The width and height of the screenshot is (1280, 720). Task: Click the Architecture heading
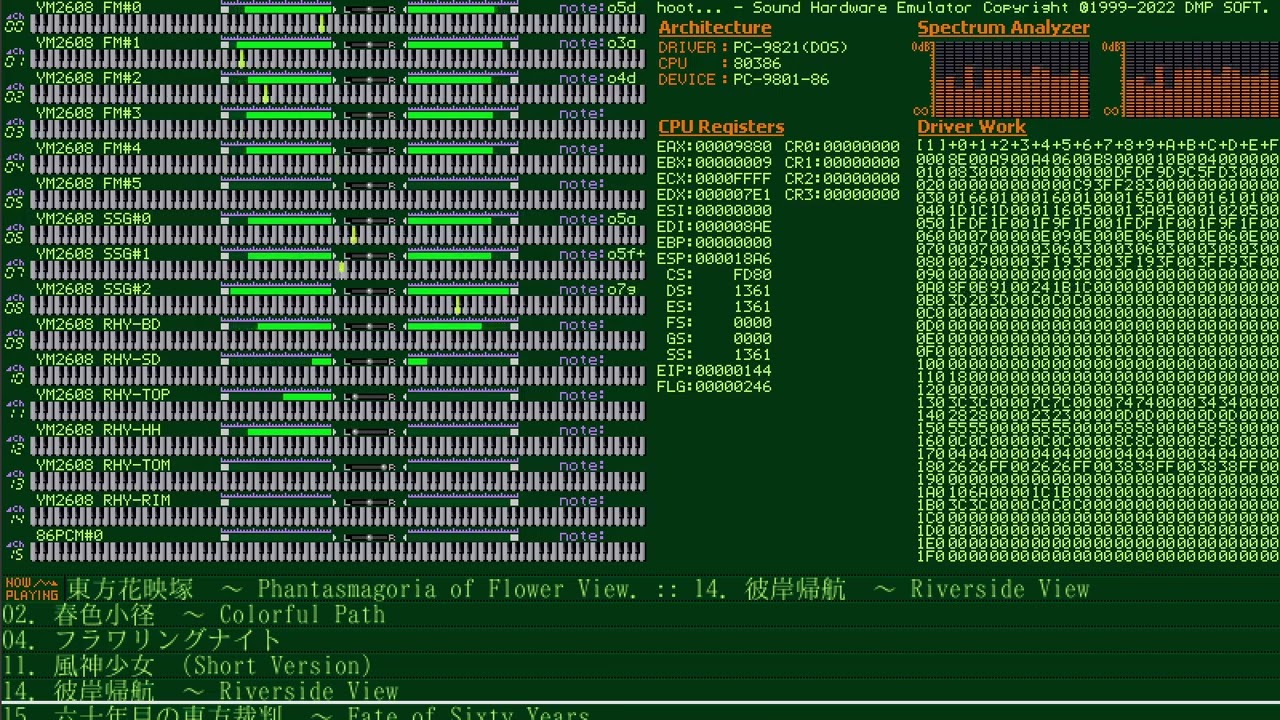(x=715, y=28)
